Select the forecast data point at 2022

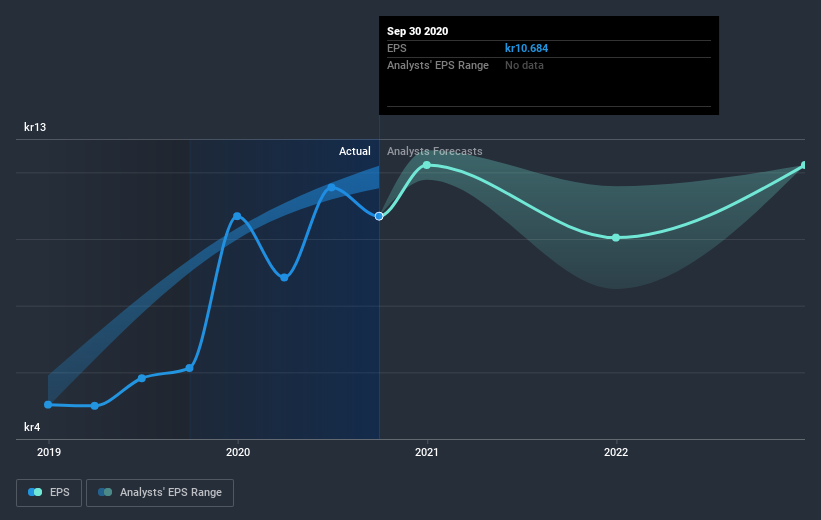pos(616,238)
